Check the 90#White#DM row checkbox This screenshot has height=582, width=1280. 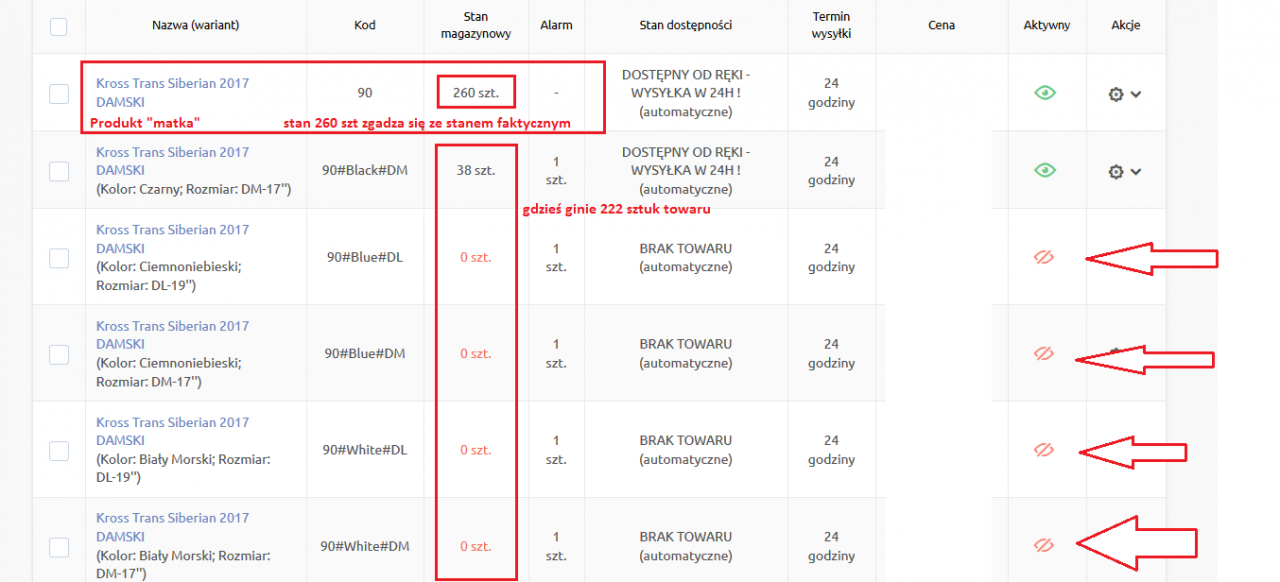point(59,546)
